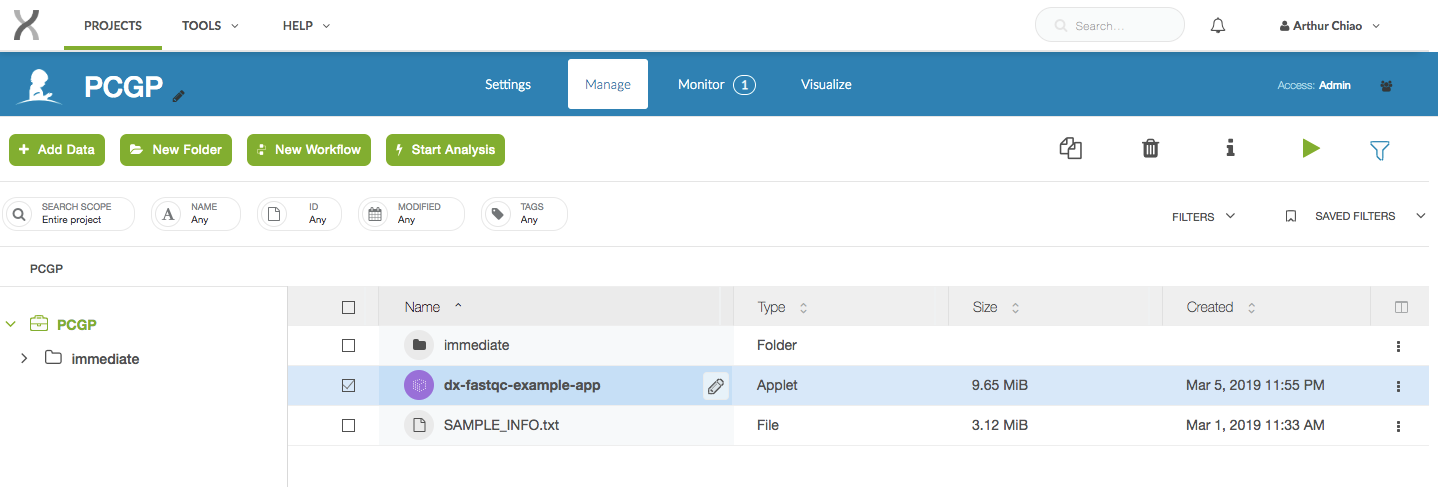Switch to the Visualize tab
This screenshot has width=1438, height=487.
tap(826, 84)
